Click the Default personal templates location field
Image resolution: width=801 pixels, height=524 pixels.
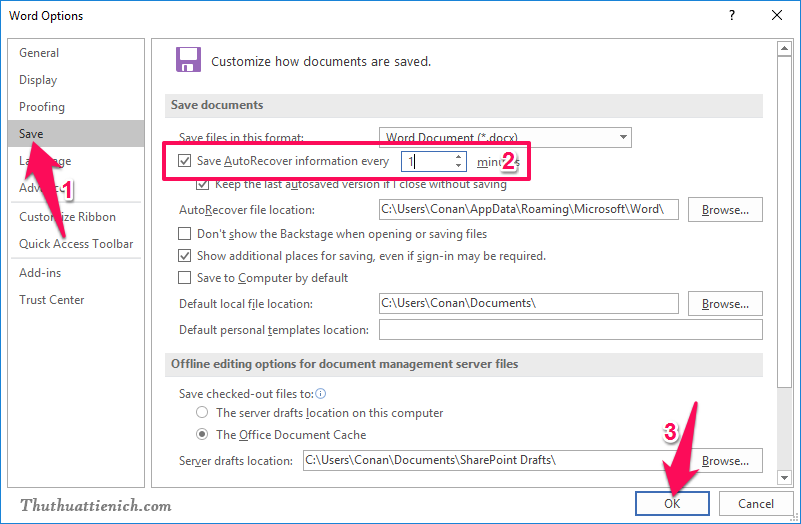coord(570,330)
